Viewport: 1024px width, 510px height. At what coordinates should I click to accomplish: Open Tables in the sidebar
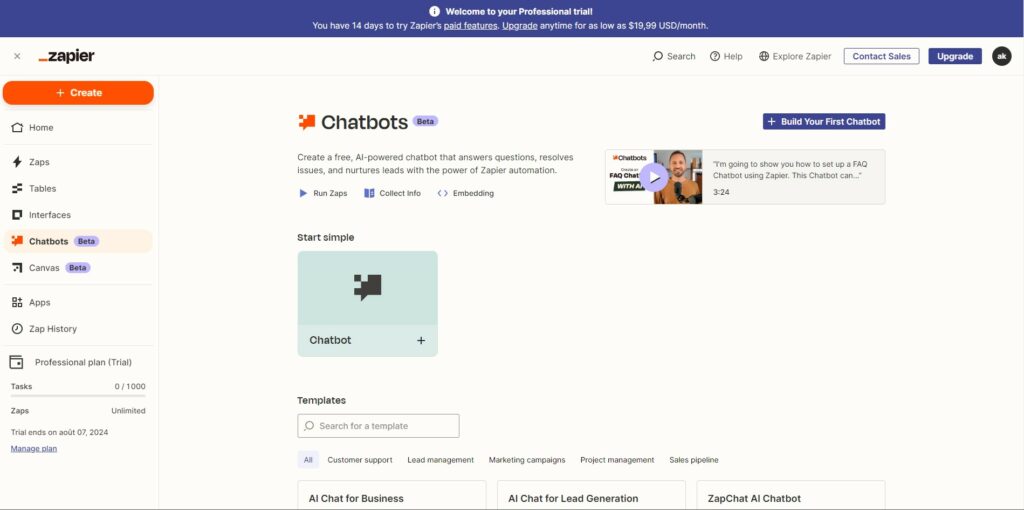[x=78, y=188]
